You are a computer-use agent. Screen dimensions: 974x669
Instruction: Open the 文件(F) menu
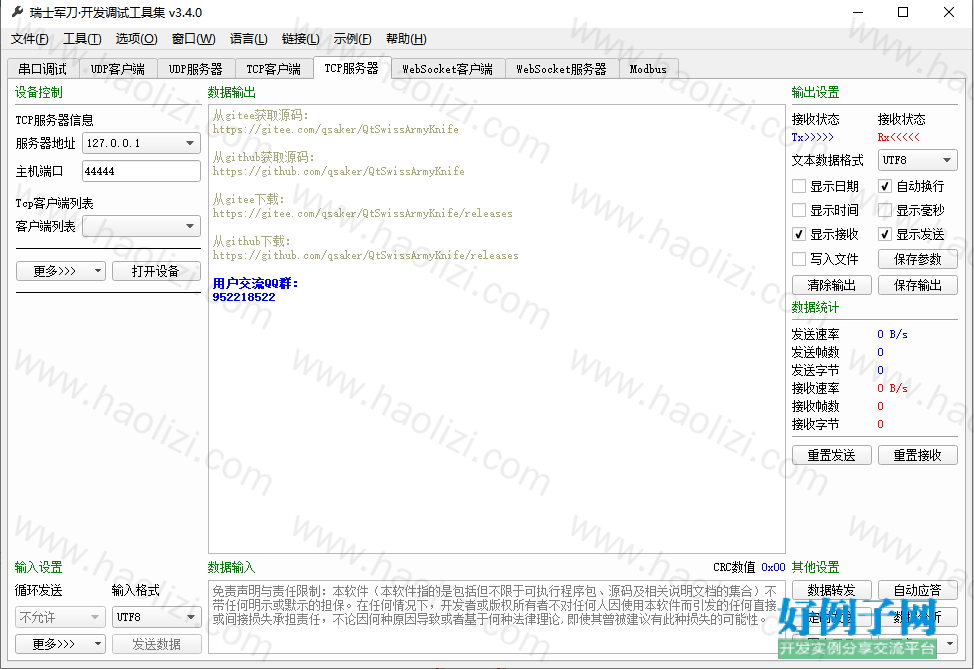29,39
